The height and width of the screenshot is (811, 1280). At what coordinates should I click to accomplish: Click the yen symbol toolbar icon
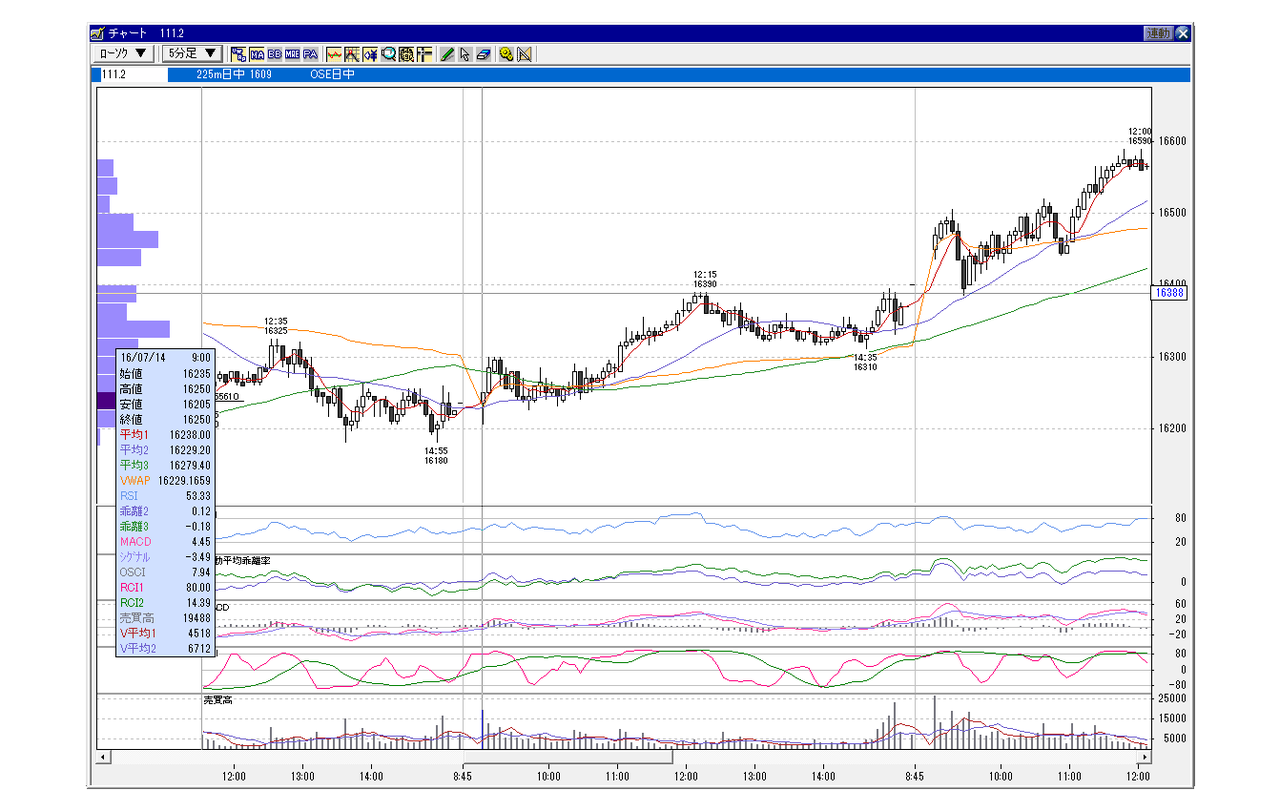(370, 54)
